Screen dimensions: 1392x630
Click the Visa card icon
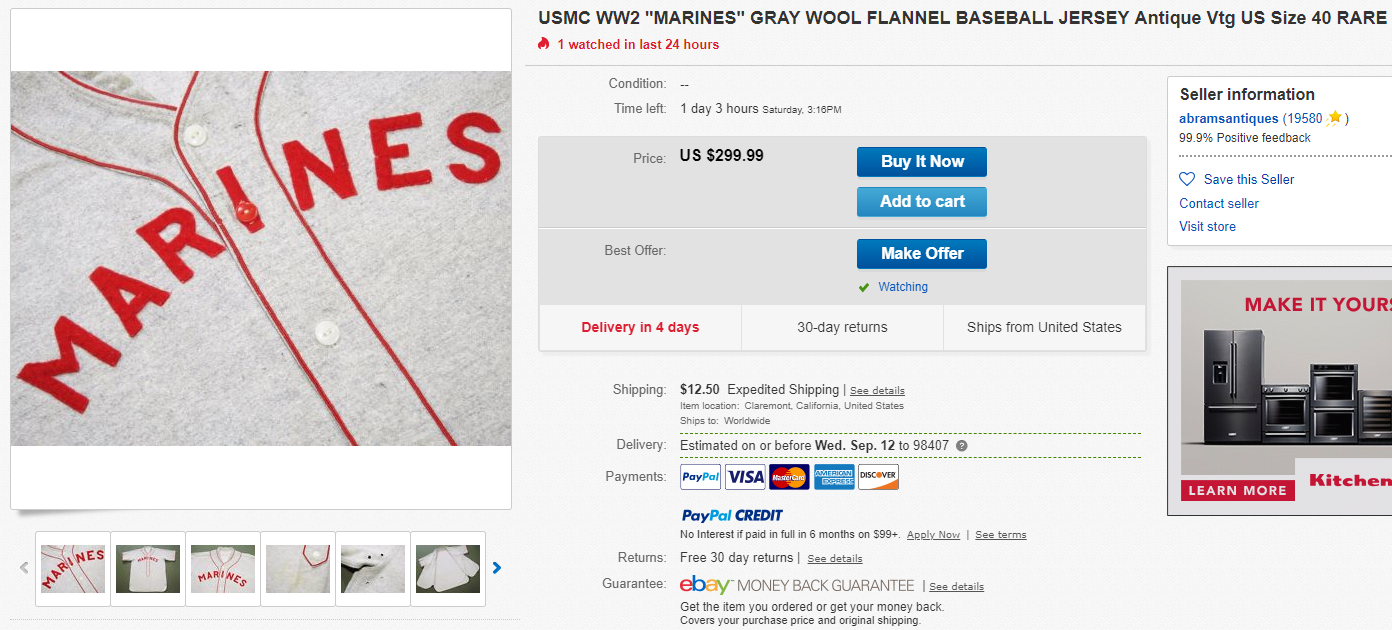click(x=745, y=477)
